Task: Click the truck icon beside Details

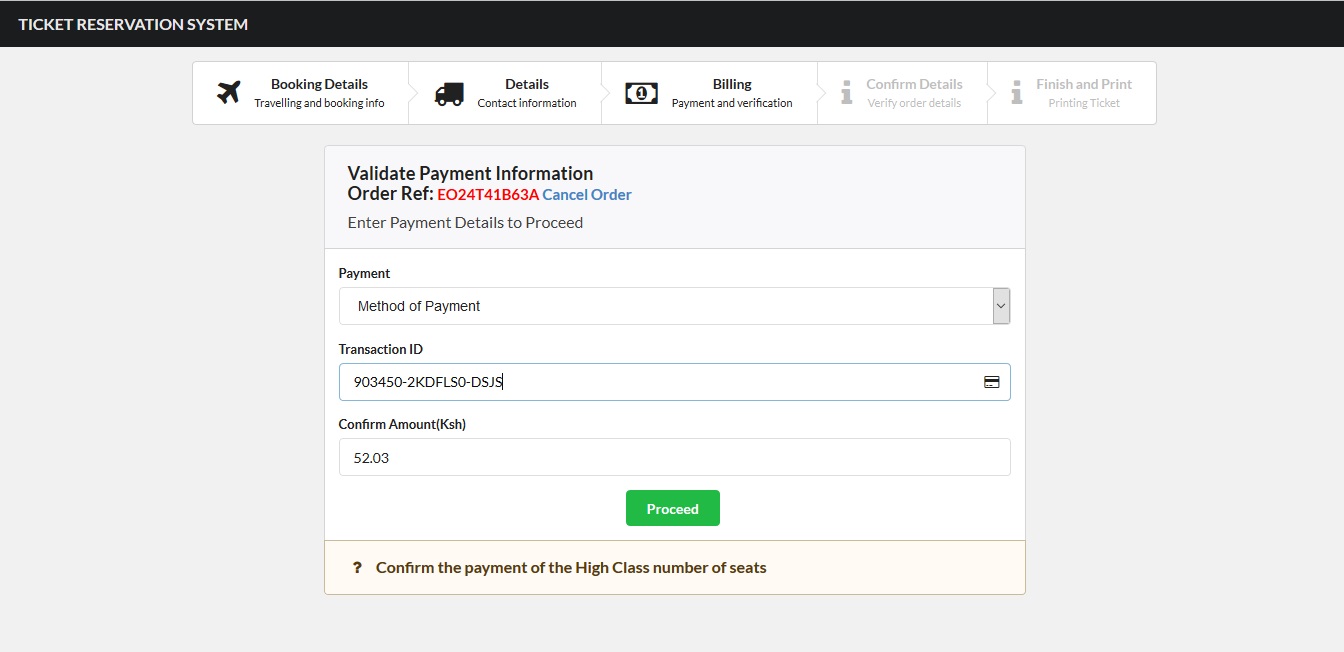Action: (x=449, y=94)
